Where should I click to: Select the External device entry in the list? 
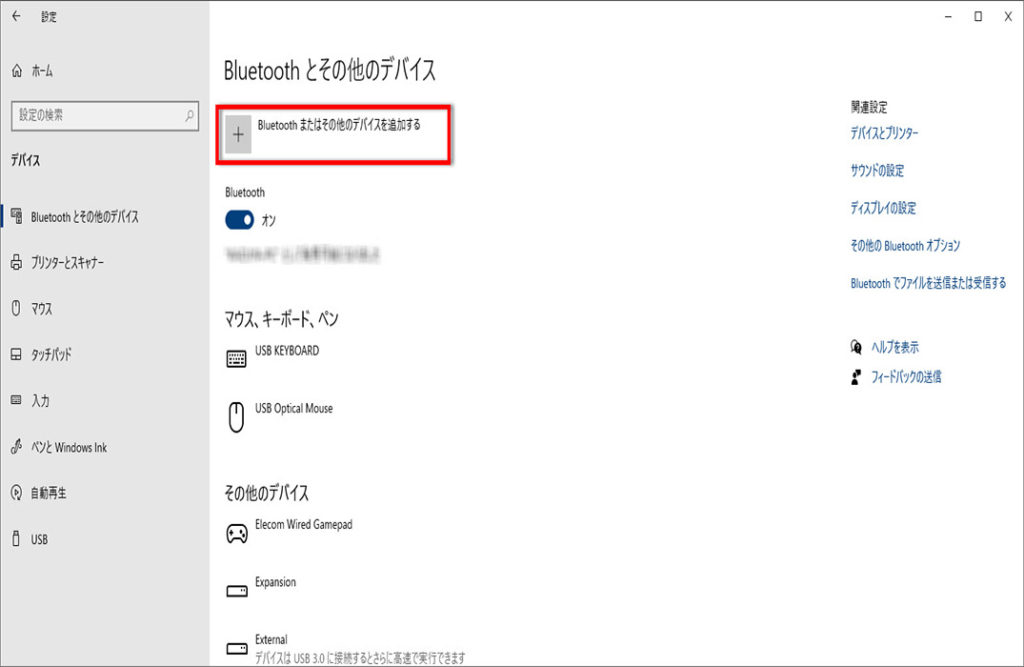(x=271, y=640)
